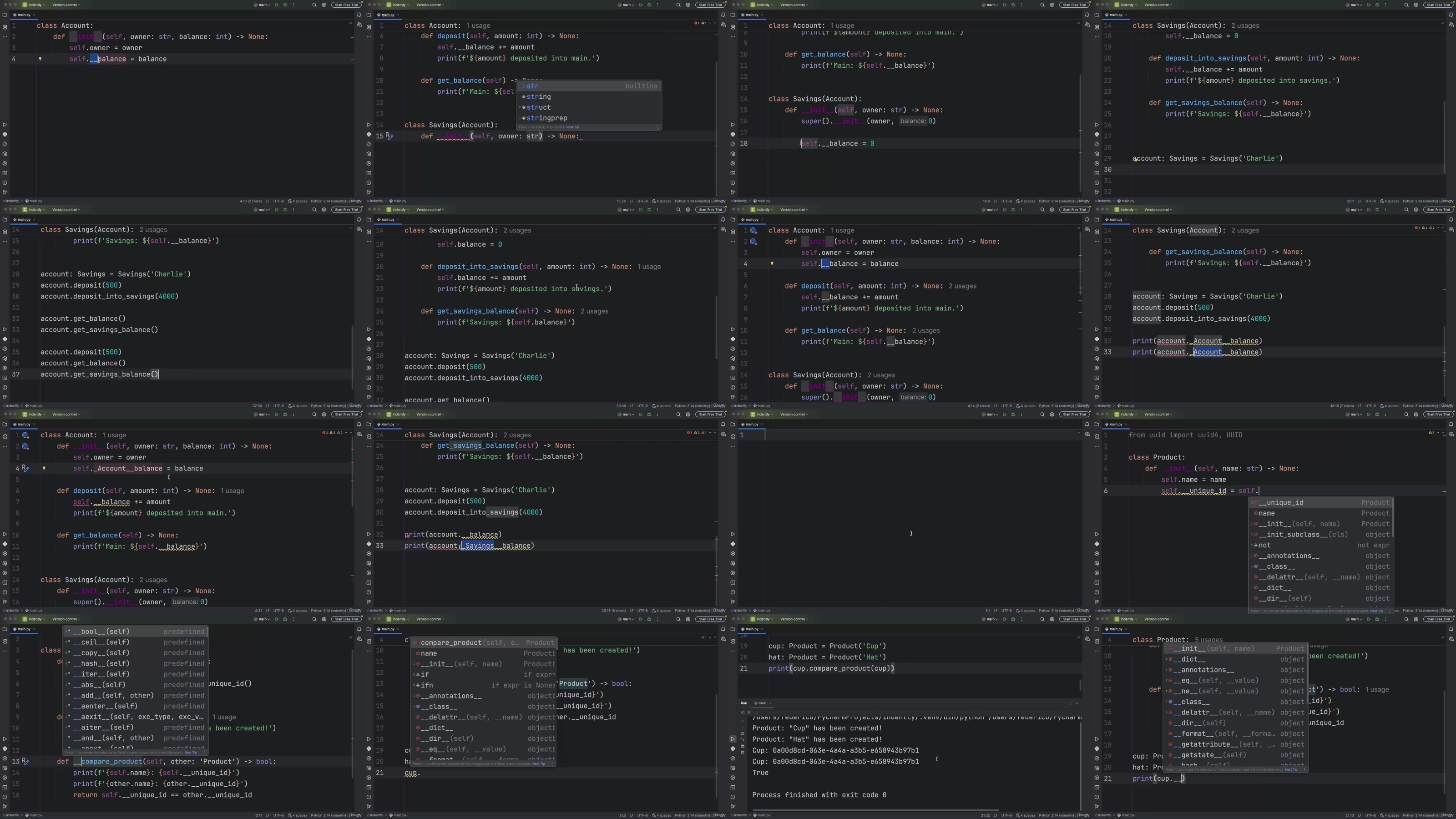Pick '__ne__(self, __value)' completion suggestion

[1236, 691]
